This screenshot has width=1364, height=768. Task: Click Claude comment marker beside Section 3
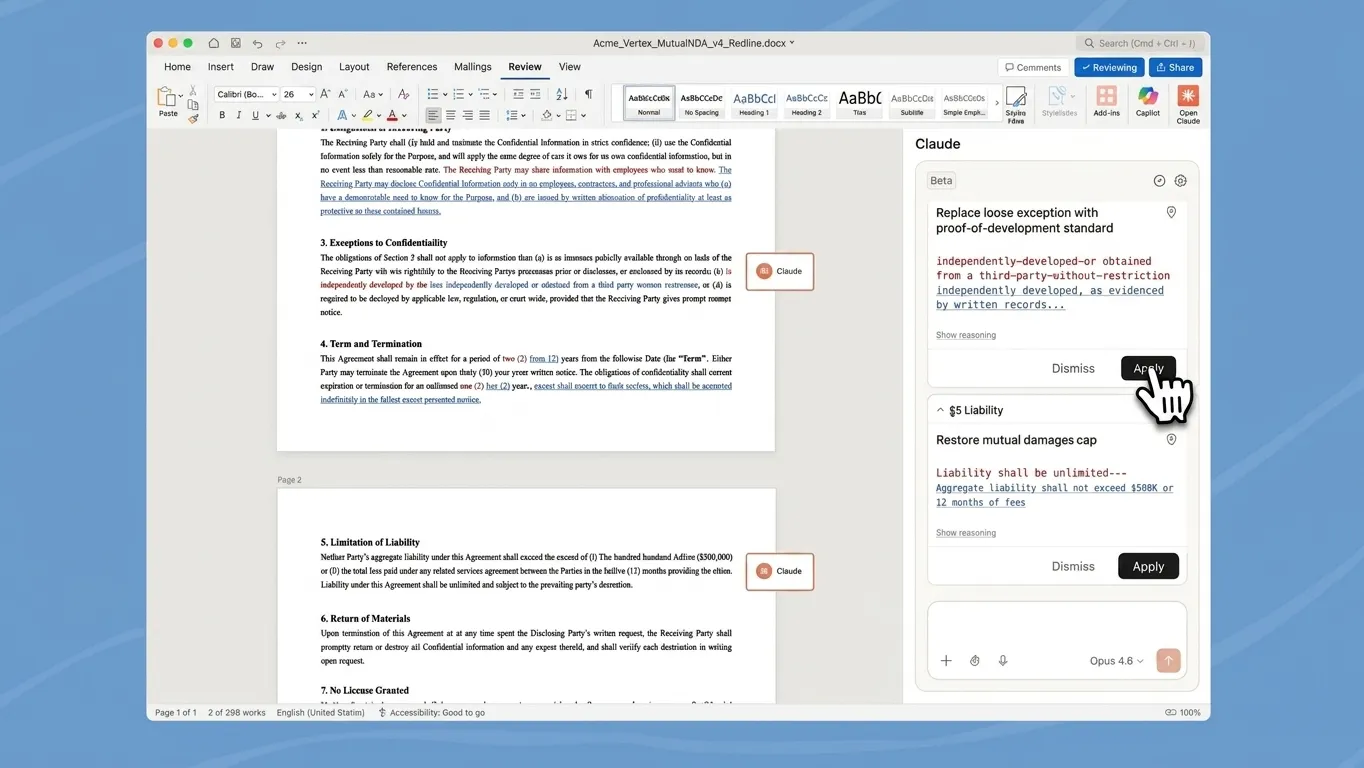pyautogui.click(x=780, y=271)
